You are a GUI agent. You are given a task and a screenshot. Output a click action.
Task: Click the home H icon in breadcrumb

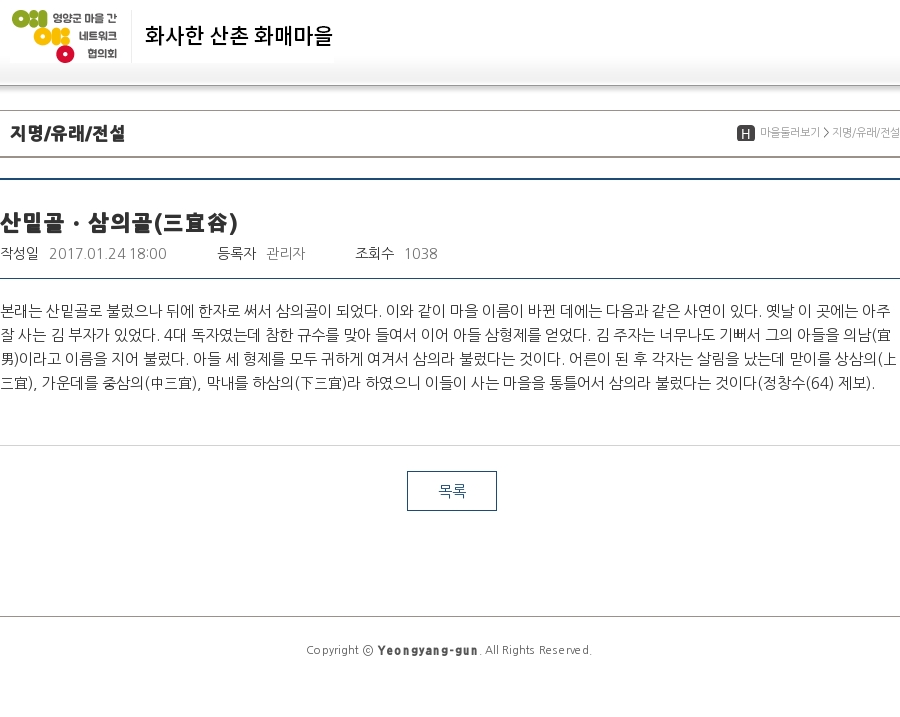[x=746, y=133]
